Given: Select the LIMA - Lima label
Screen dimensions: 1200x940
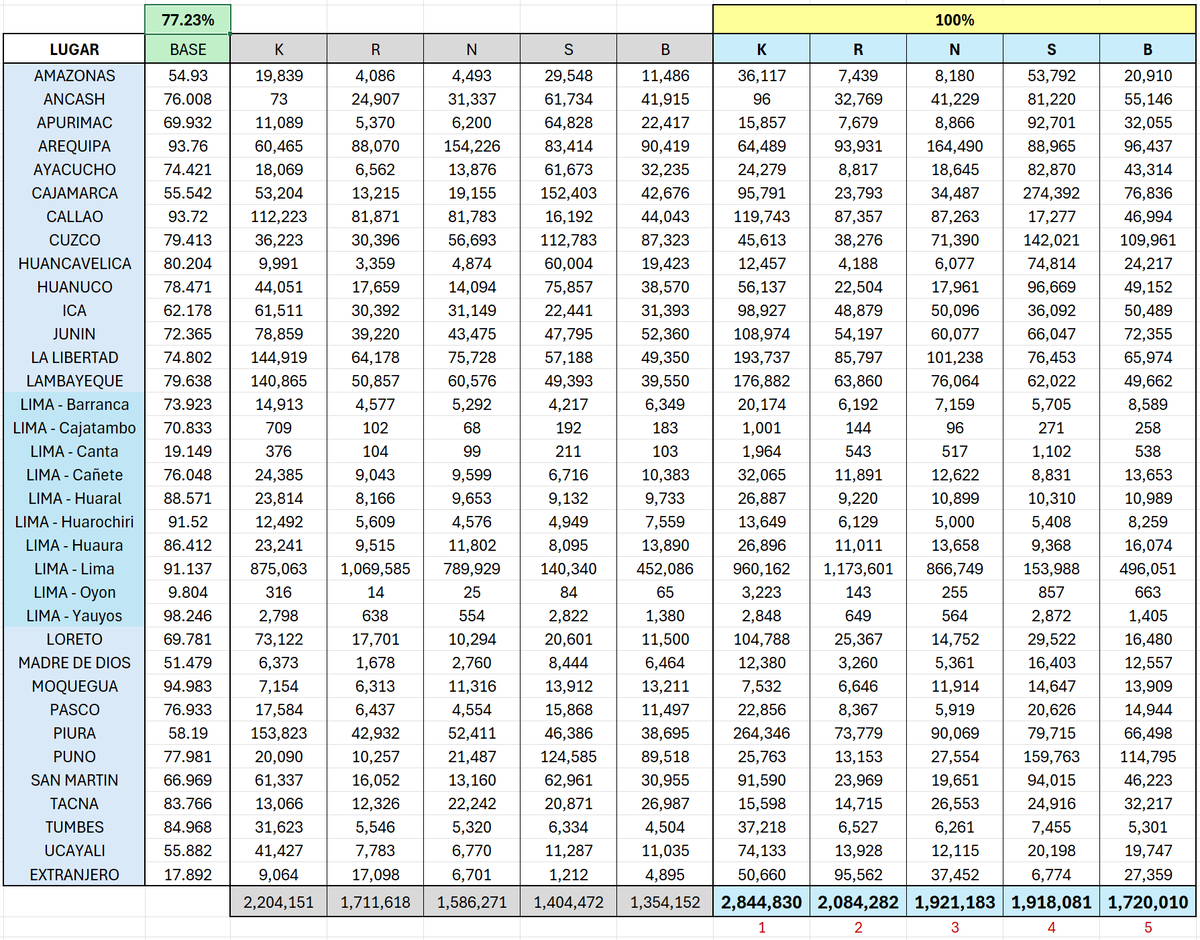Looking at the screenshot, I should click(x=74, y=569).
